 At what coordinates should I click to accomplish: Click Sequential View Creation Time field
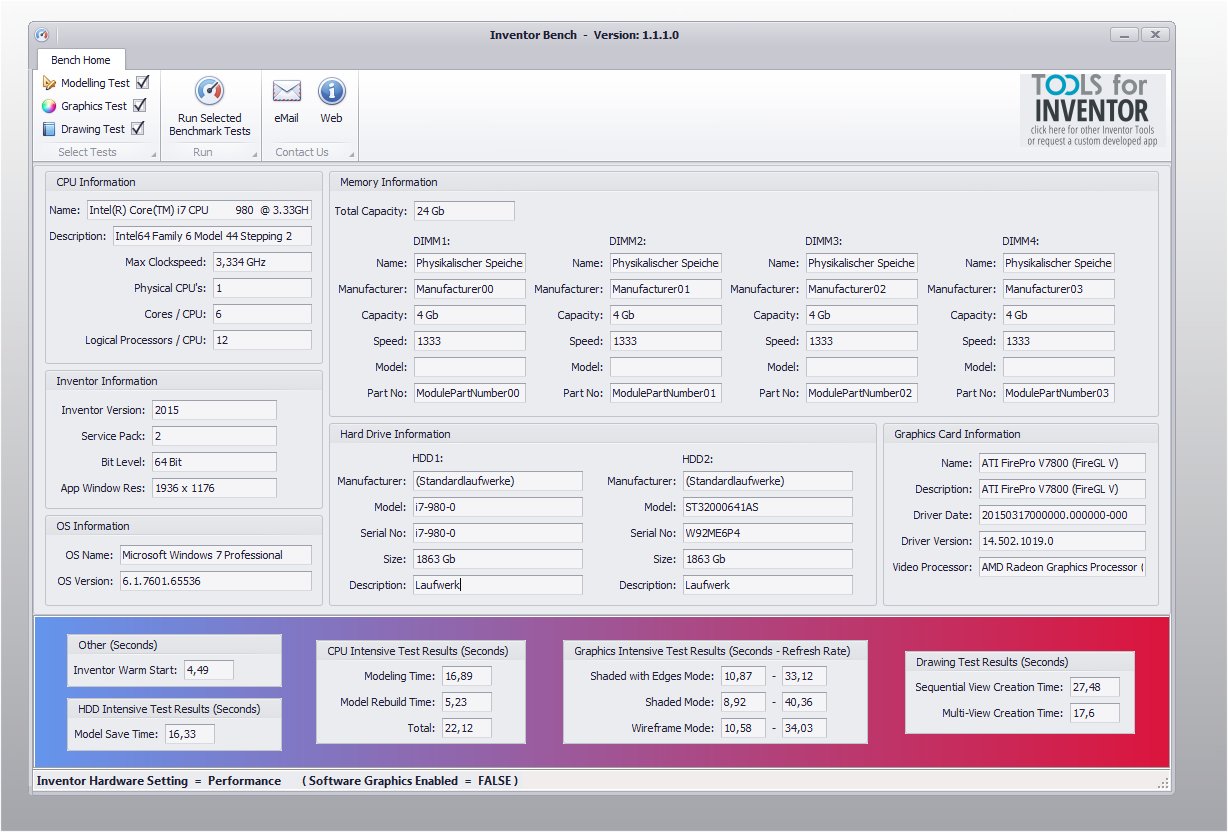click(x=1094, y=687)
